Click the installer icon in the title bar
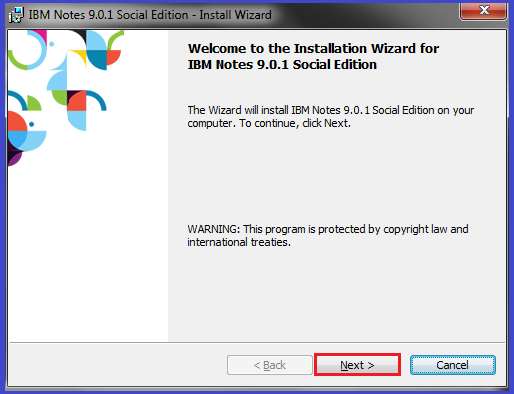This screenshot has height=394, width=514. (x=16, y=15)
